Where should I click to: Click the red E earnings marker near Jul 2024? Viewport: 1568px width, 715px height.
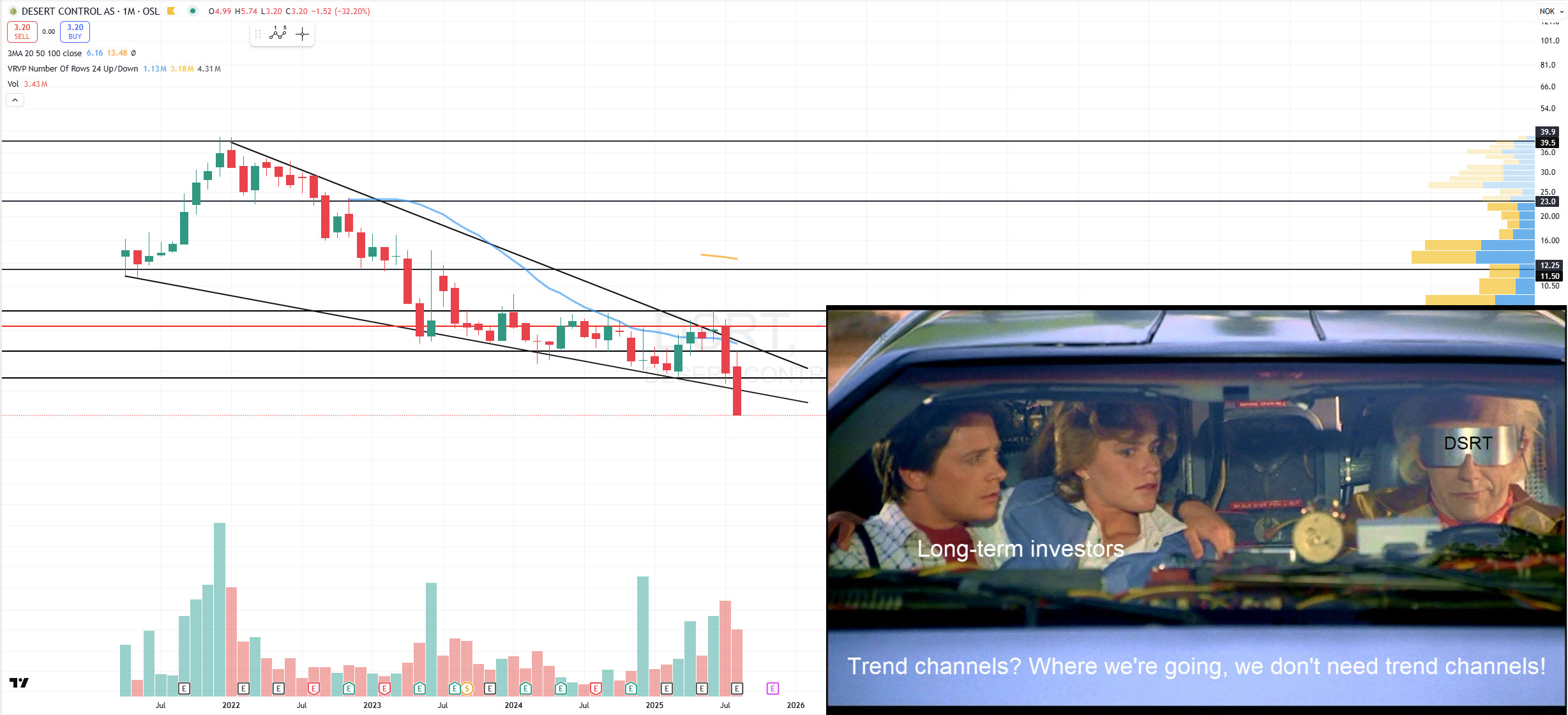click(596, 688)
